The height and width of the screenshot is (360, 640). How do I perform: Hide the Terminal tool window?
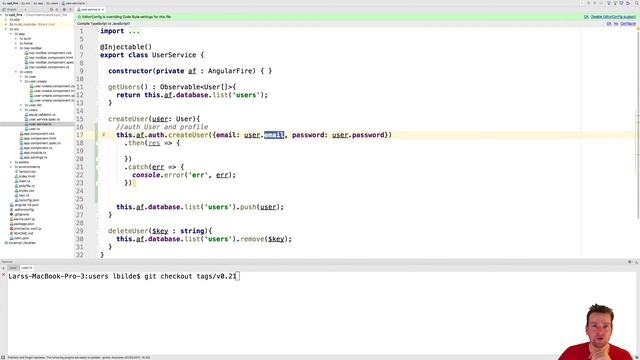tap(636, 262)
